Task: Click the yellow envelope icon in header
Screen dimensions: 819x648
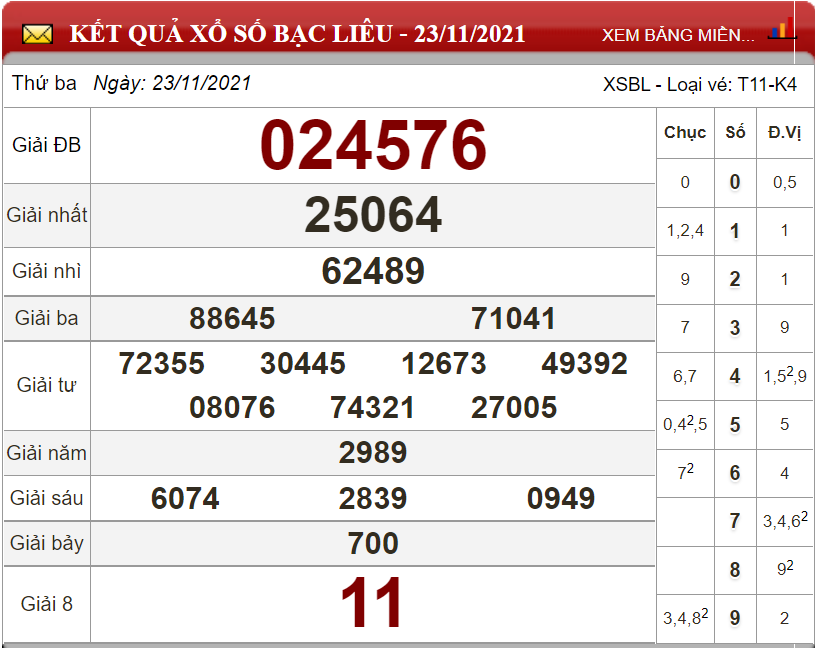Action: tap(37, 35)
